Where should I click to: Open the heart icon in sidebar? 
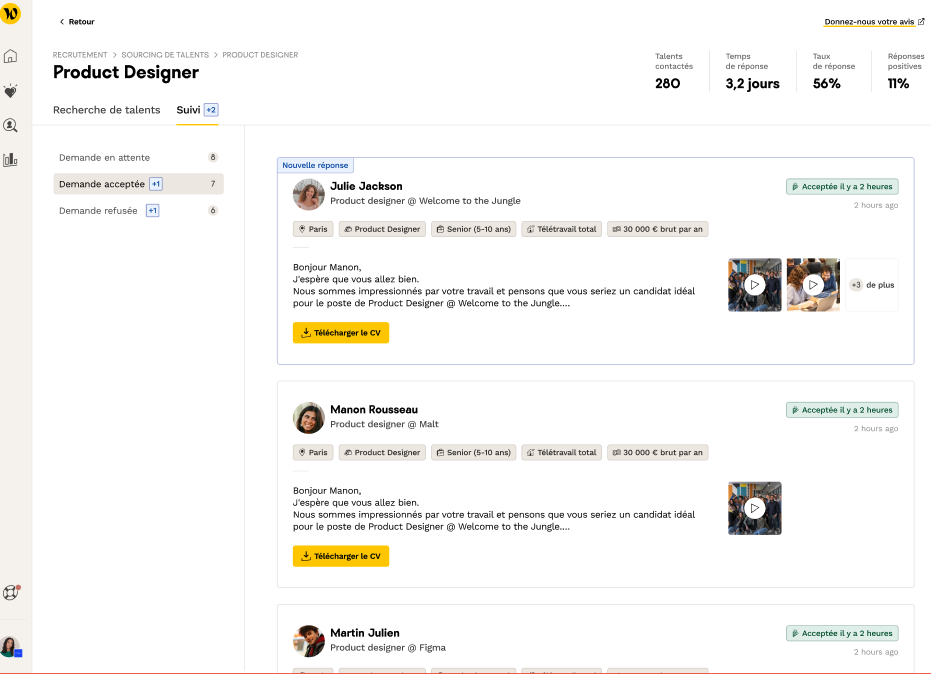click(11, 91)
